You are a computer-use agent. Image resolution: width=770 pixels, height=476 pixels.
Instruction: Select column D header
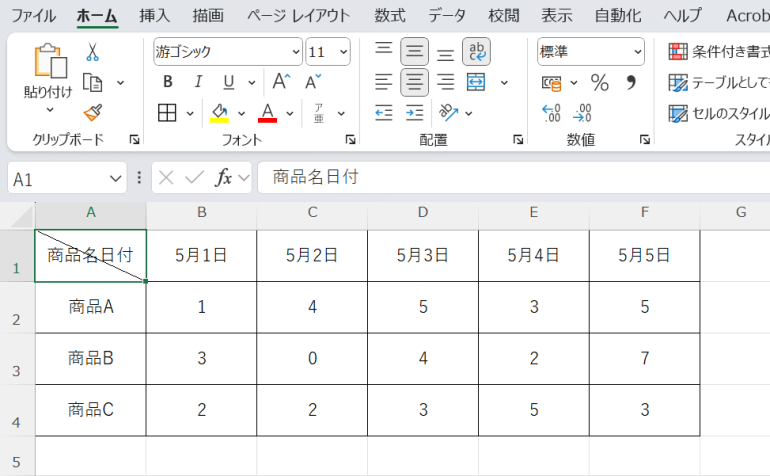click(423, 213)
